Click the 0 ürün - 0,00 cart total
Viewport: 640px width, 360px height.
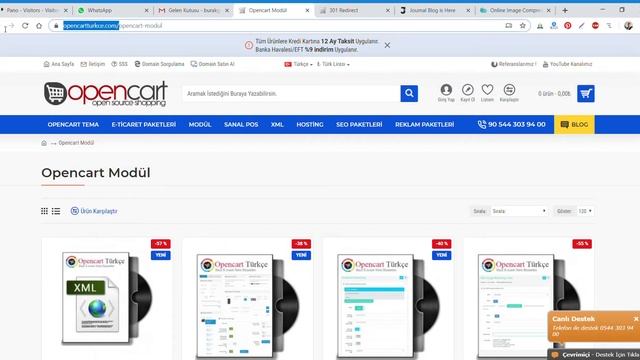(554, 93)
